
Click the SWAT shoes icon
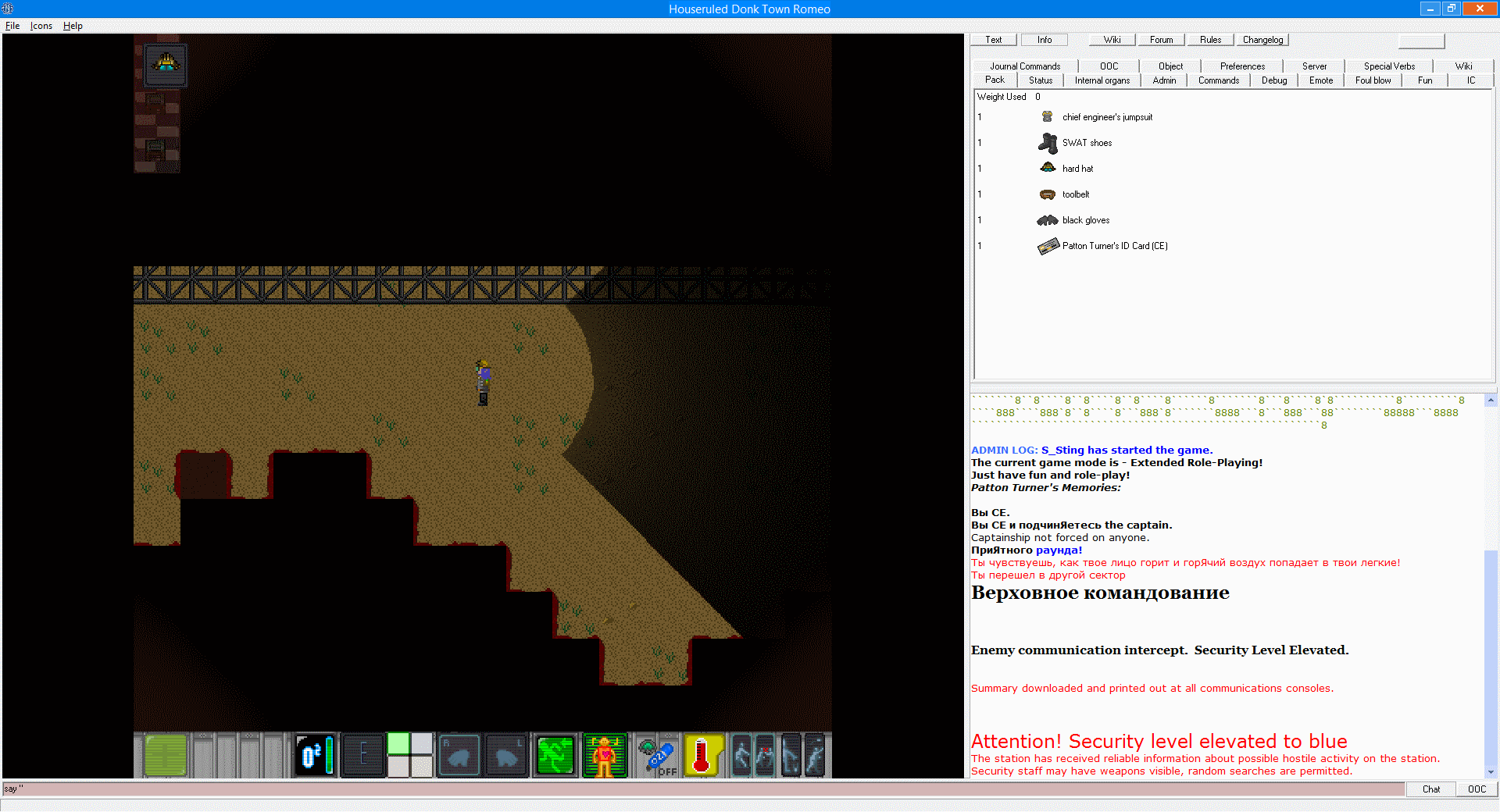[1048, 143]
